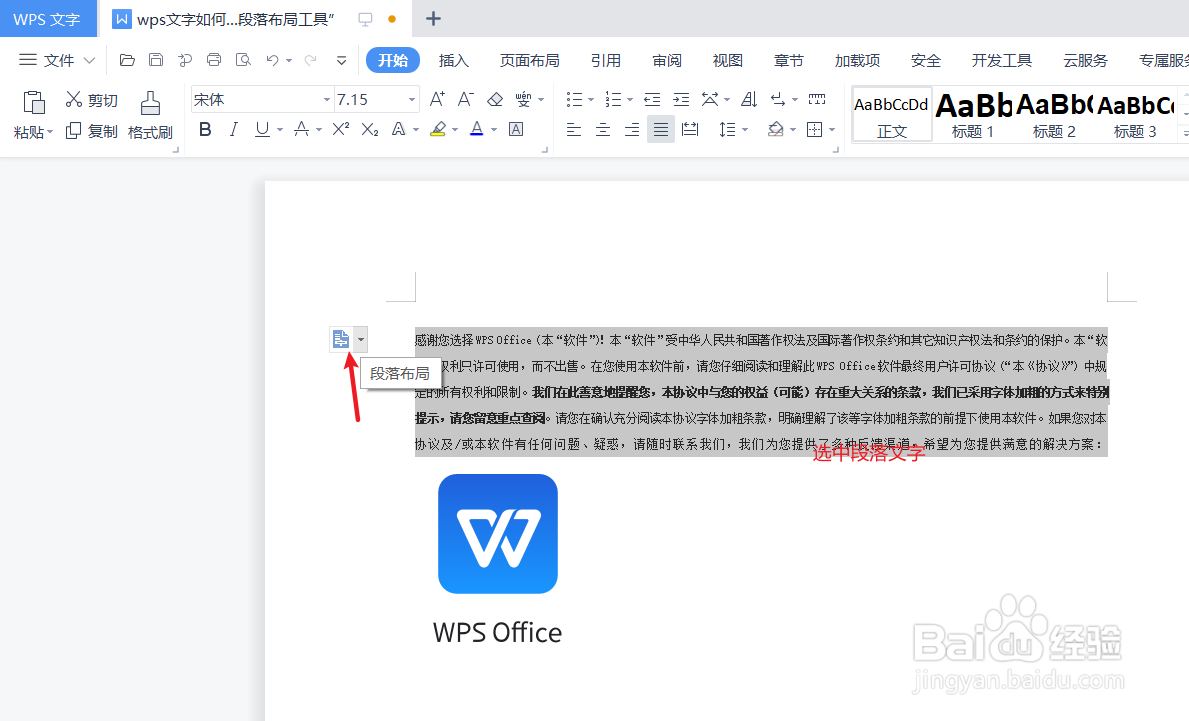Toggle strikethrough text formatting
Screen dimensions: 1189x721
[x=301, y=130]
